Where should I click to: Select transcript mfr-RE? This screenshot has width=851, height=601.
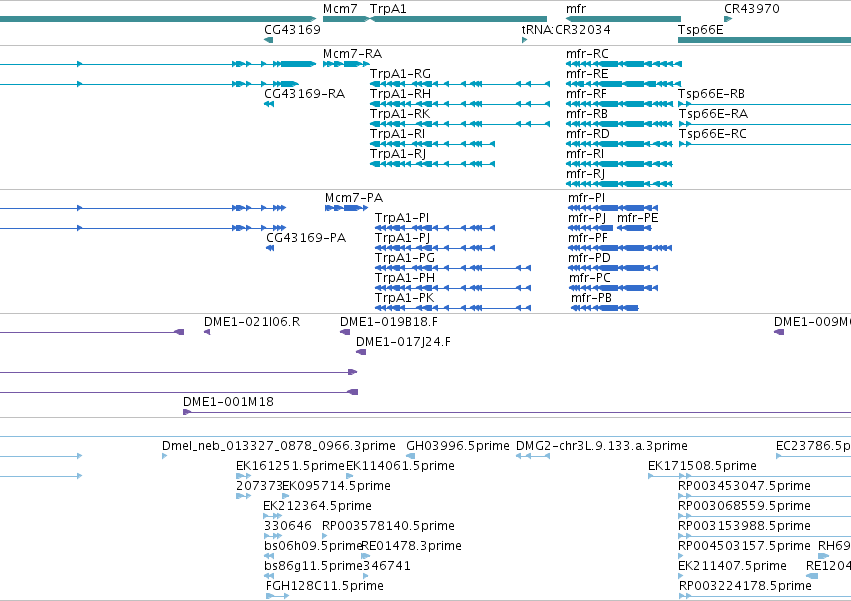click(x=623, y=84)
